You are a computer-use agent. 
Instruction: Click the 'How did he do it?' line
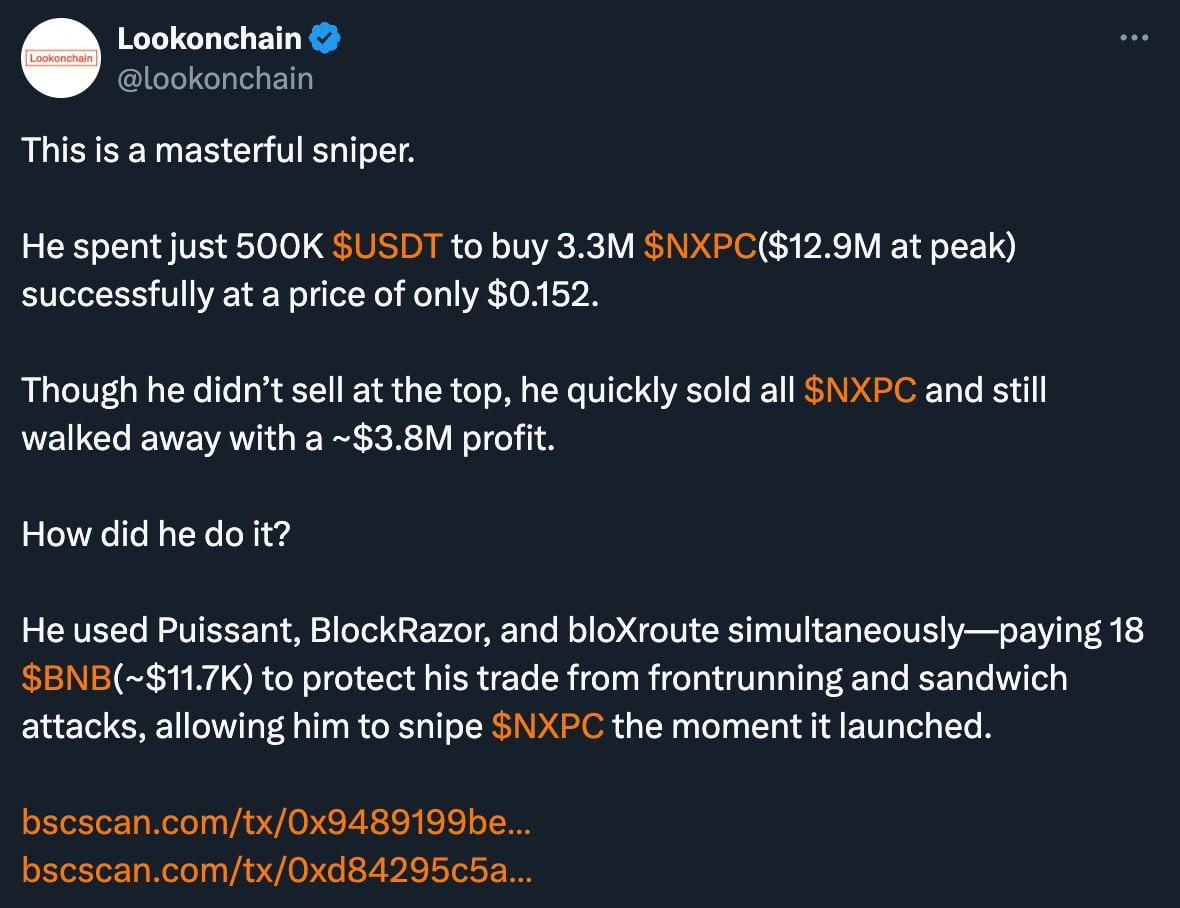(x=156, y=534)
